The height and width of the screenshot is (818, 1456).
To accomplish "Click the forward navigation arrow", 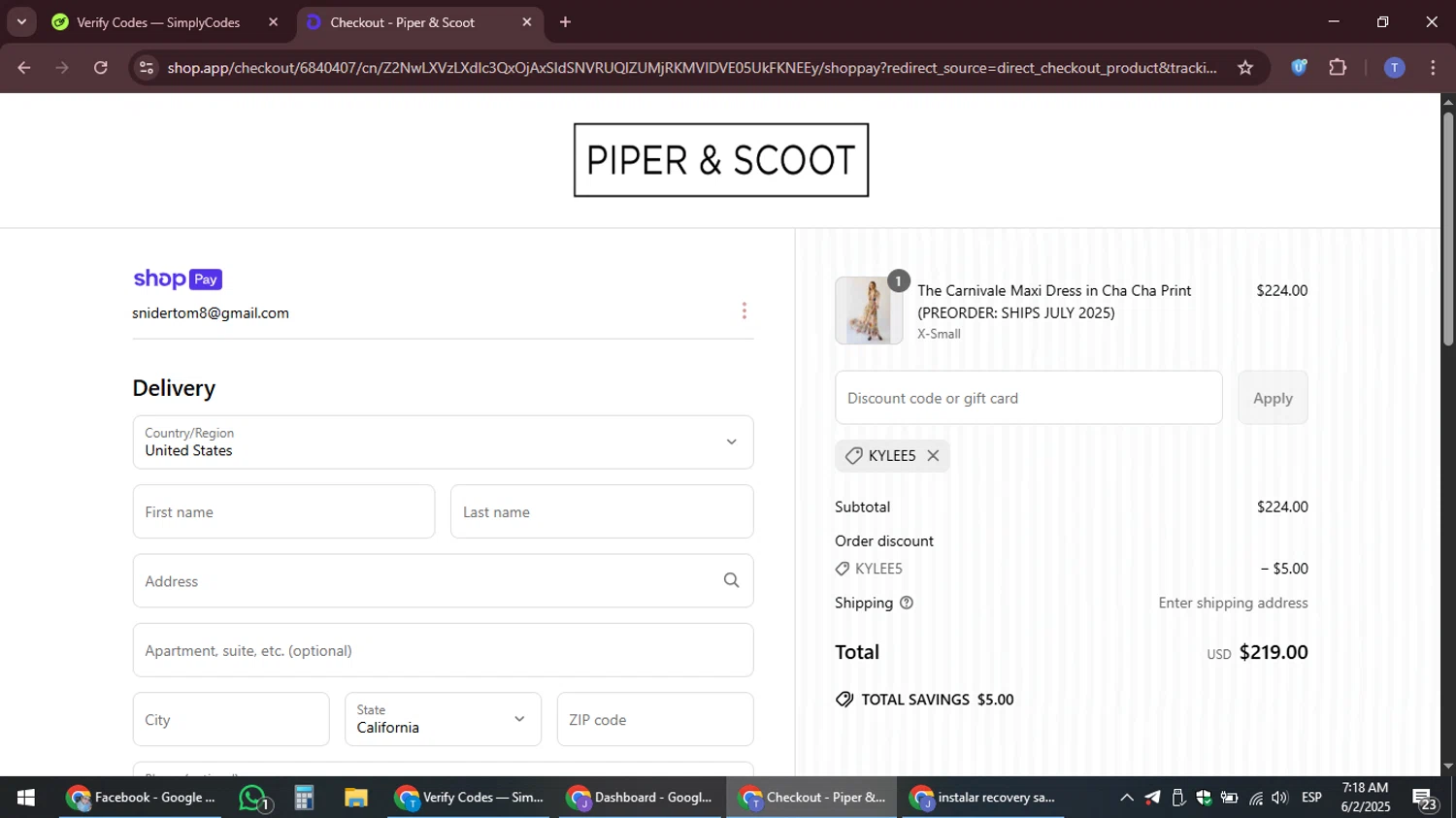I will click(62, 68).
